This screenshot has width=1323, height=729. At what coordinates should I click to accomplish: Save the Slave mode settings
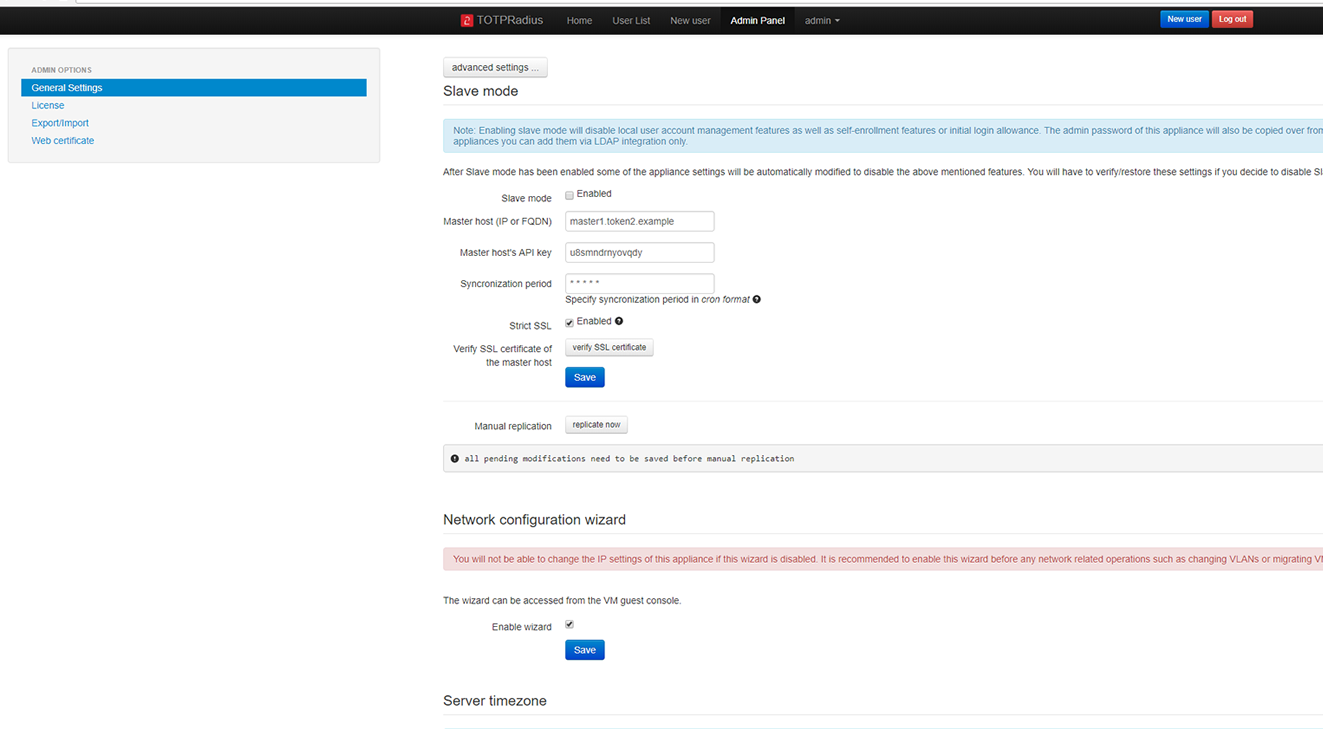point(584,377)
